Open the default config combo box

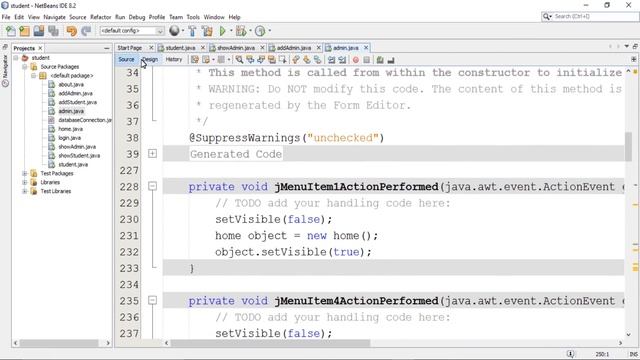coord(132,31)
